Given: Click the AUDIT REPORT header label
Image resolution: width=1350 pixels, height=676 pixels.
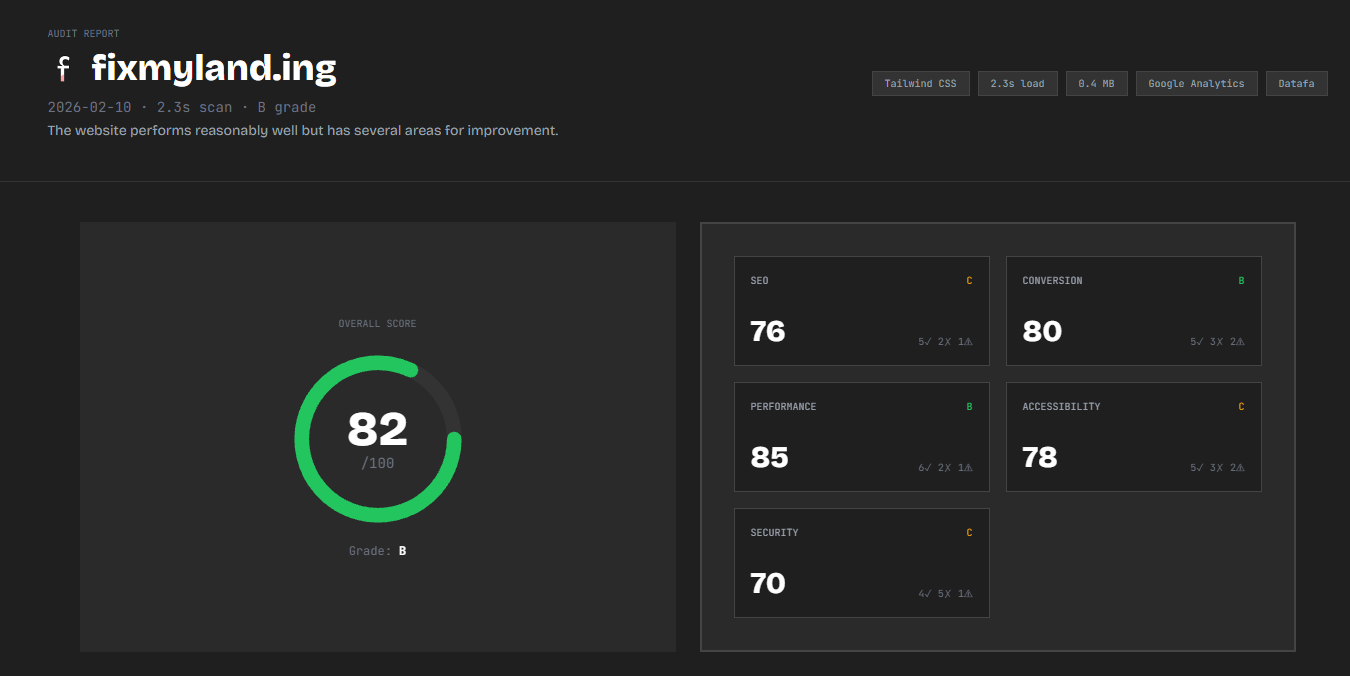Looking at the screenshot, I should coord(83,34).
